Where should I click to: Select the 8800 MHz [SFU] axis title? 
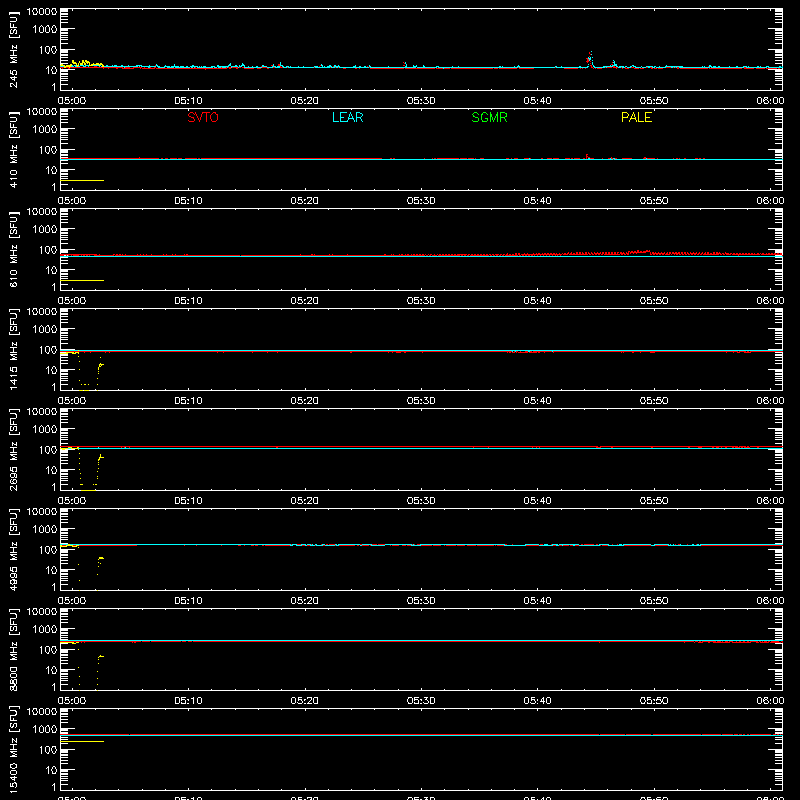[14, 649]
